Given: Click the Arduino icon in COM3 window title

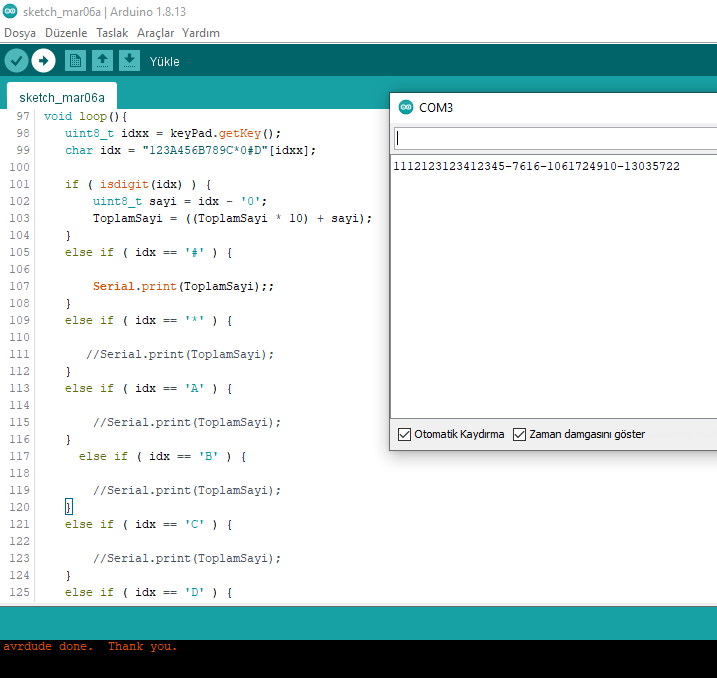Looking at the screenshot, I should pyautogui.click(x=405, y=107).
